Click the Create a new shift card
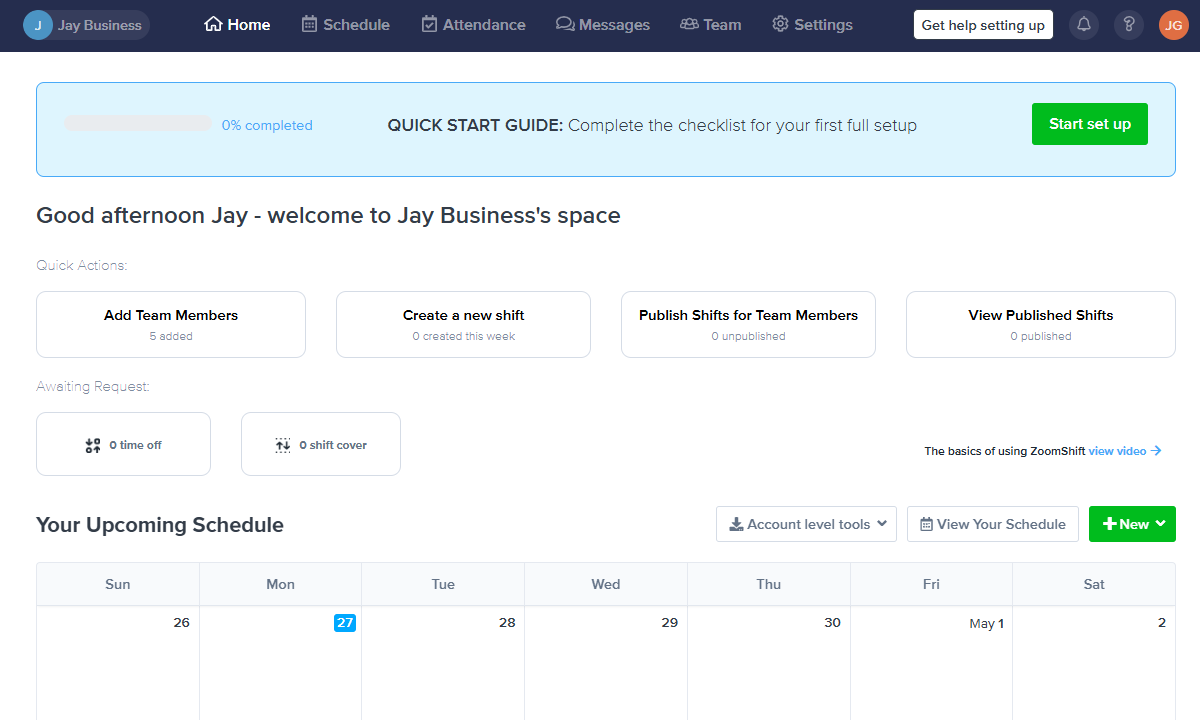This screenshot has width=1200, height=720. point(463,324)
